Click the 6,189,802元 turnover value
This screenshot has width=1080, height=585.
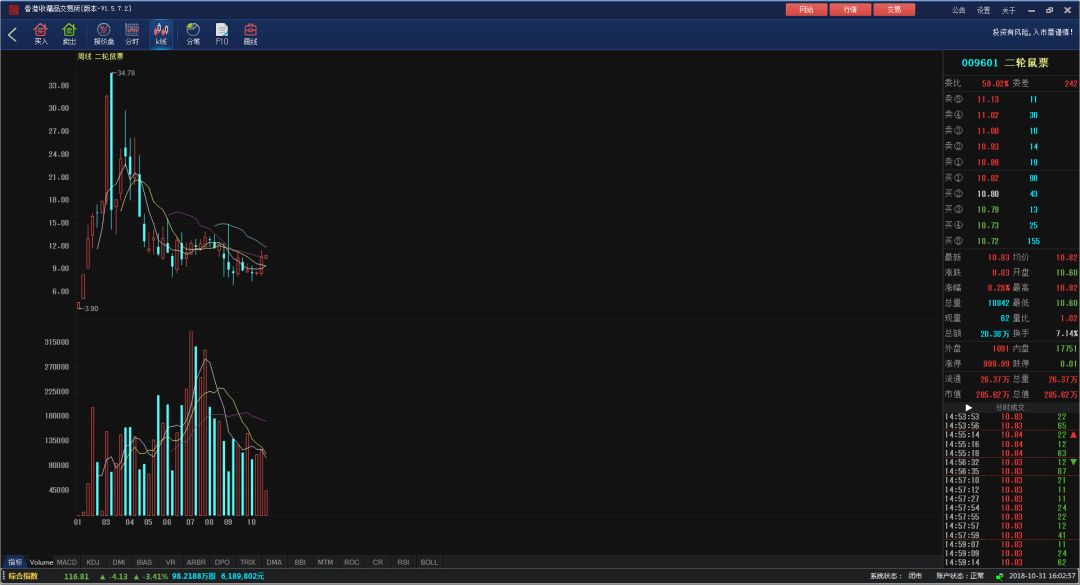point(242,576)
